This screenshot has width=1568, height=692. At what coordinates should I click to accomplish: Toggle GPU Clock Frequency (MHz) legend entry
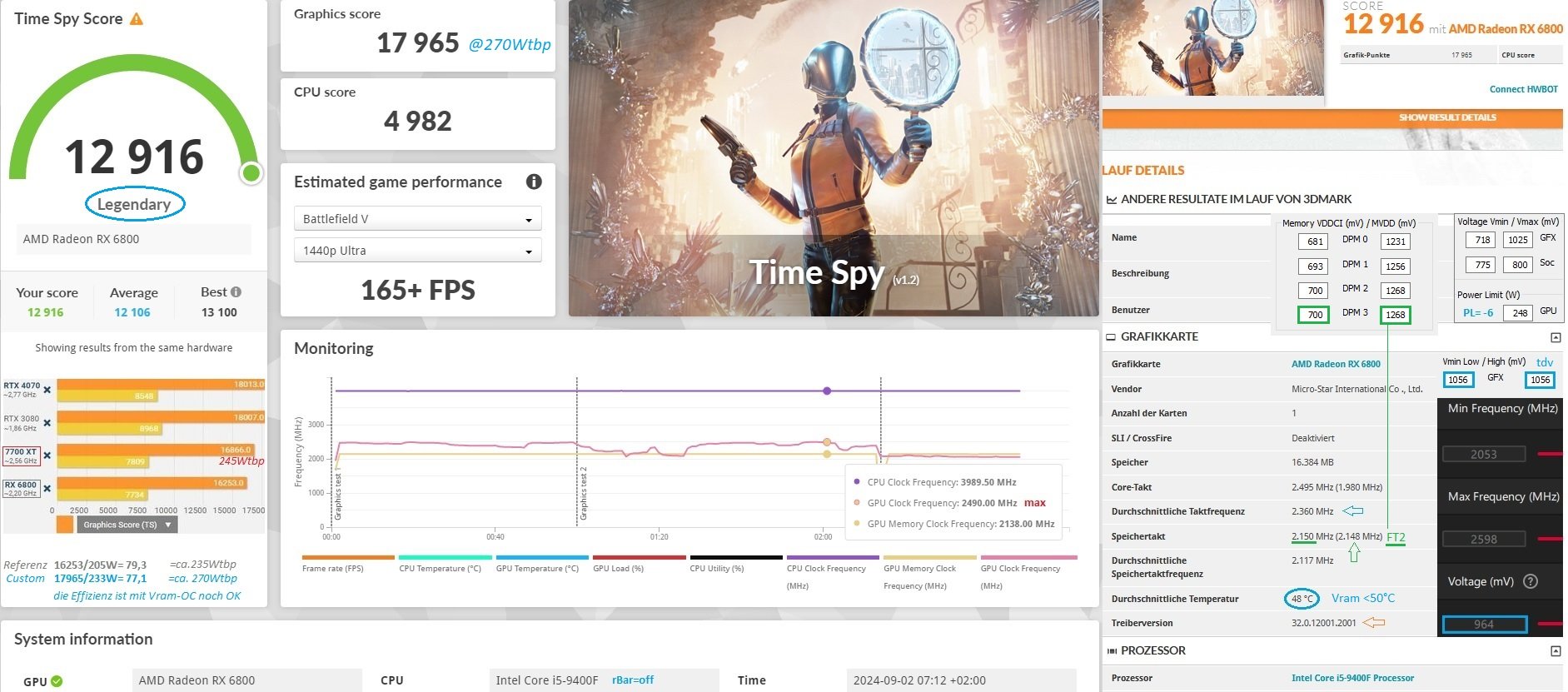pos(1028,573)
